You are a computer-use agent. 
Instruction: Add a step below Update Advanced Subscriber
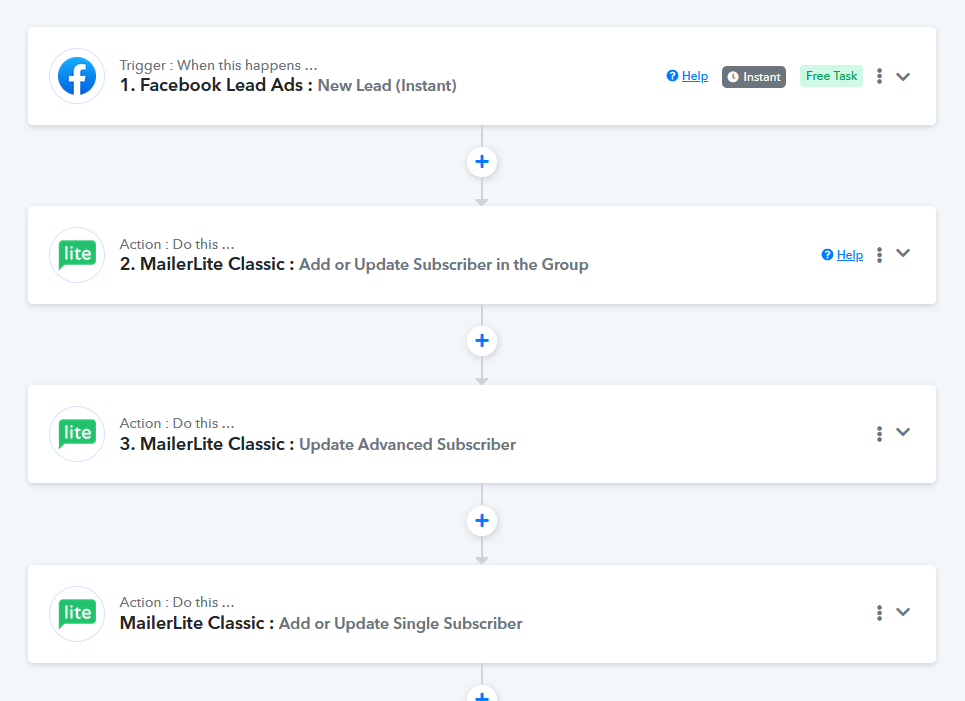(482, 521)
